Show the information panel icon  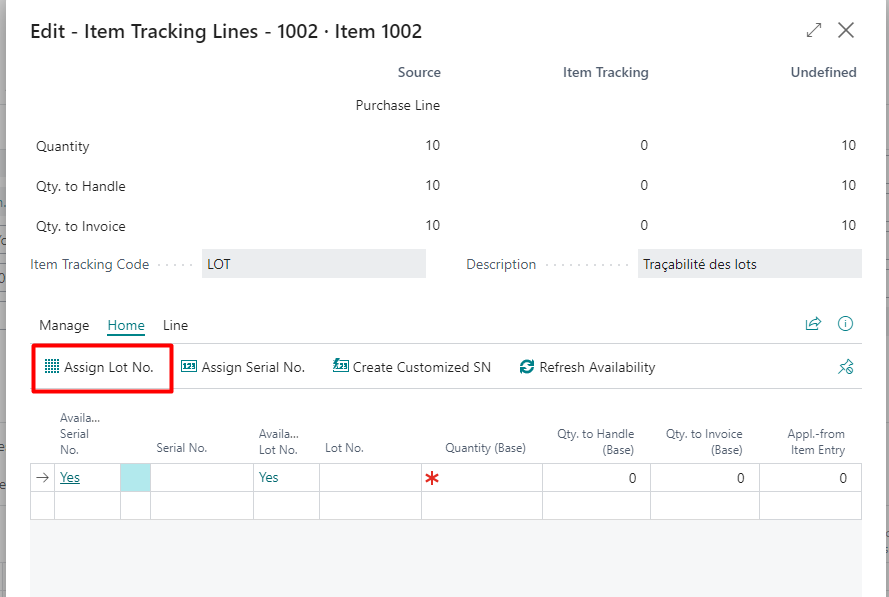tap(845, 324)
